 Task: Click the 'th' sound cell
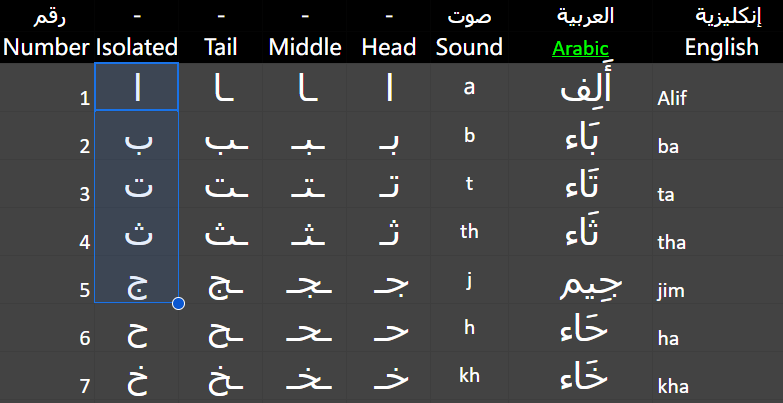point(469,232)
